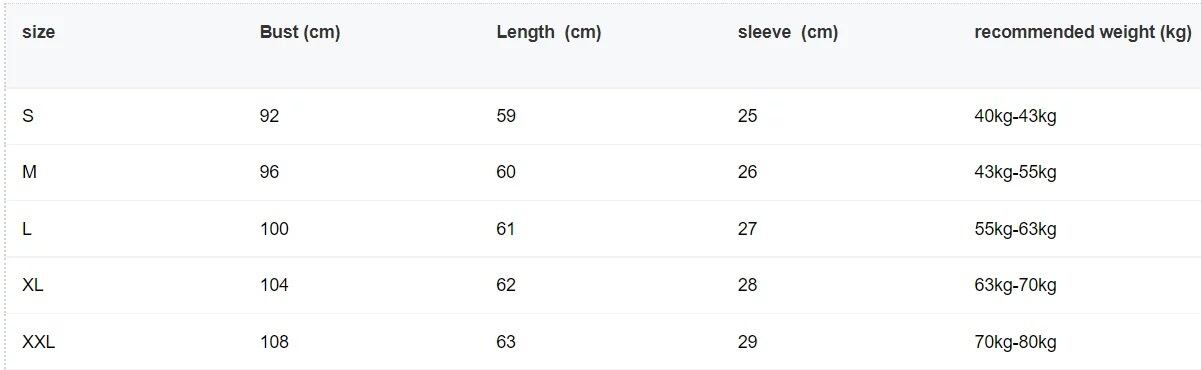Select the weight range 70kg-80kg
The height and width of the screenshot is (370, 1201).
[1015, 342]
